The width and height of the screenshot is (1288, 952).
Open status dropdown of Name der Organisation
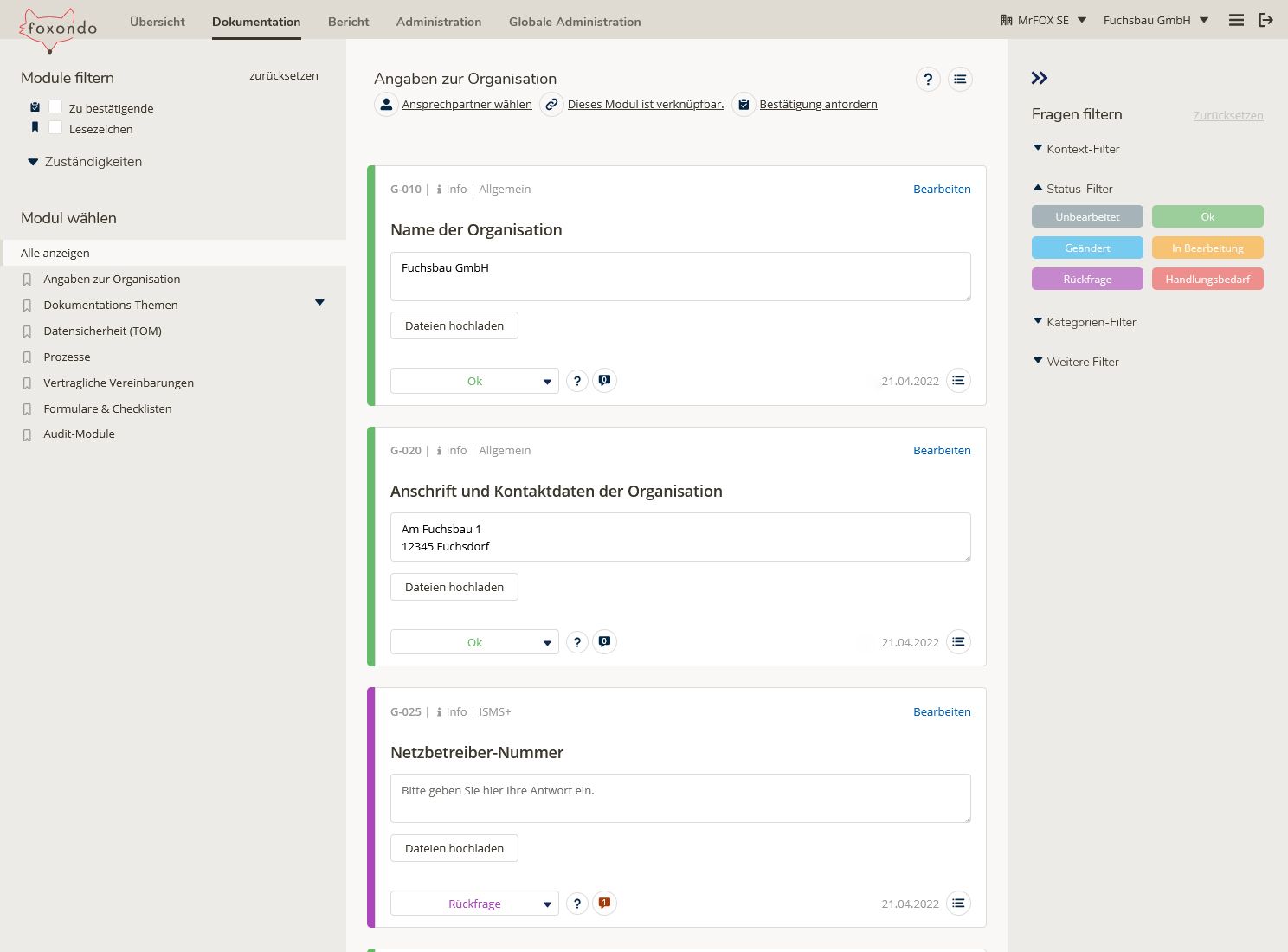[x=474, y=381]
